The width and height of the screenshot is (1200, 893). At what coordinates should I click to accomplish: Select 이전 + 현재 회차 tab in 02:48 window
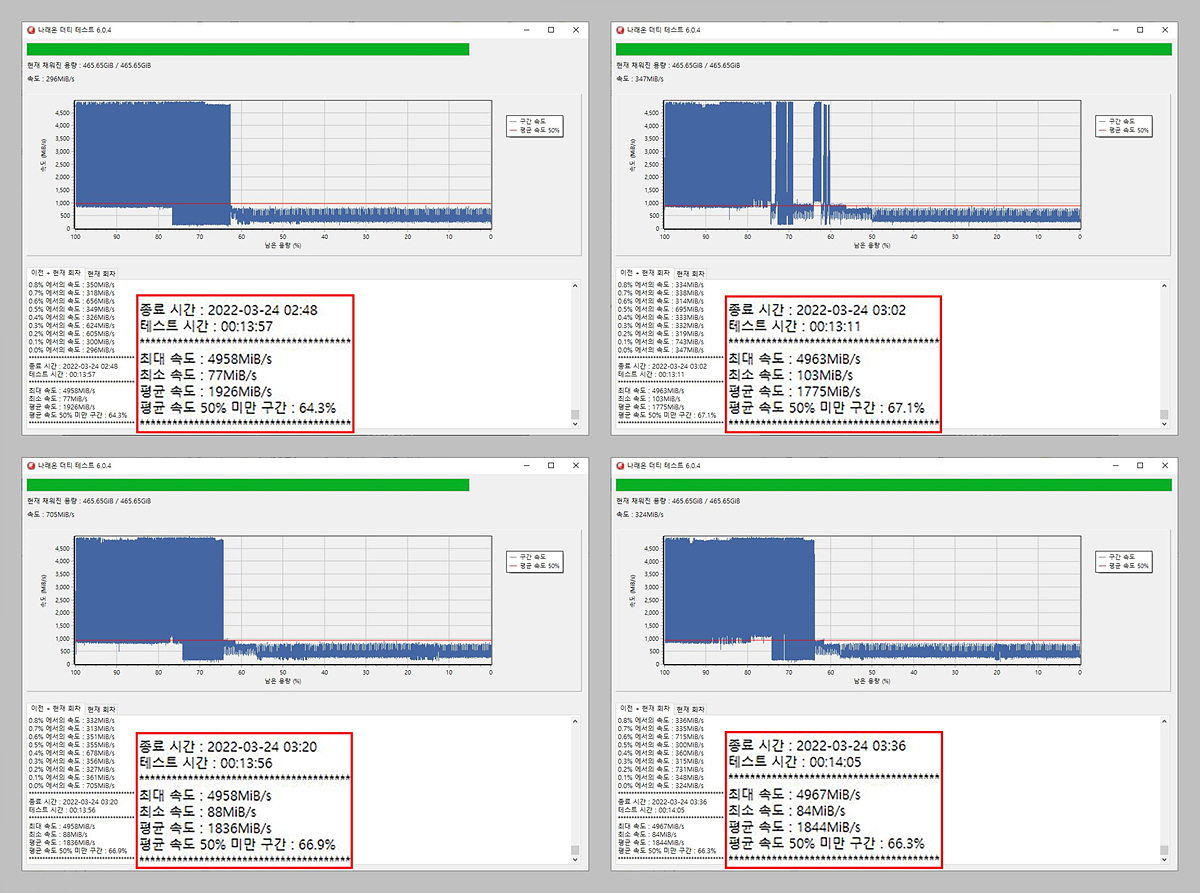[56, 272]
